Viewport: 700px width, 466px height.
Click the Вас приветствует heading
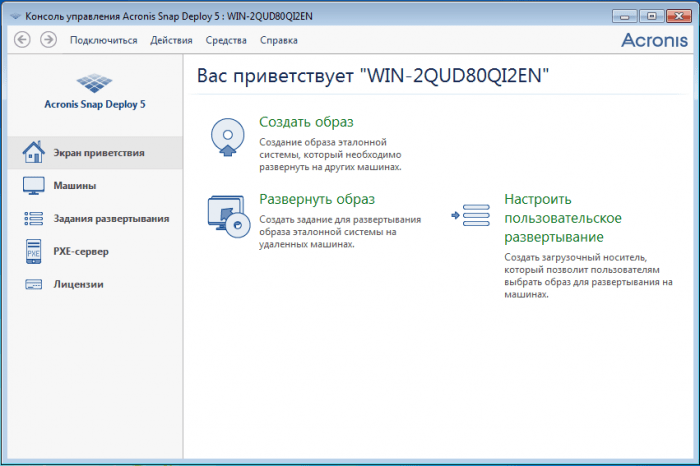pyautogui.click(x=373, y=75)
